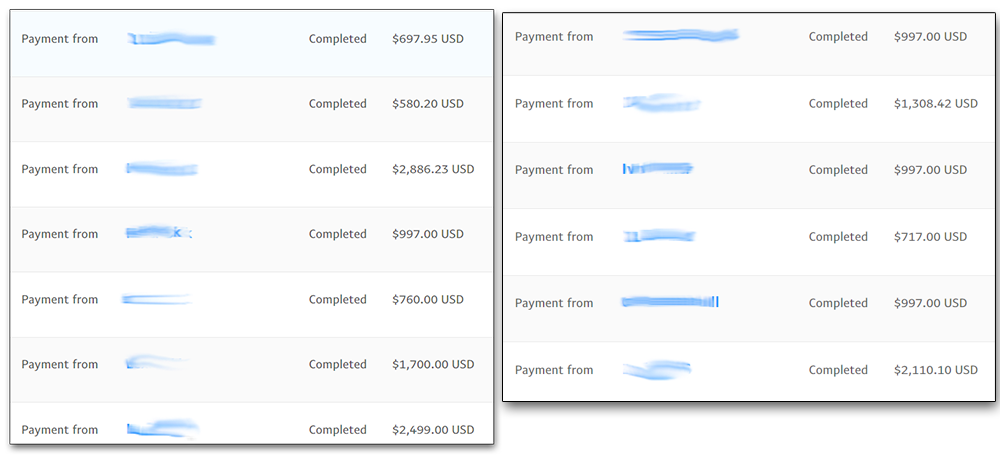Click the Completed status for $2,886.23 USD
This screenshot has height=460, width=1000.
tap(337, 169)
